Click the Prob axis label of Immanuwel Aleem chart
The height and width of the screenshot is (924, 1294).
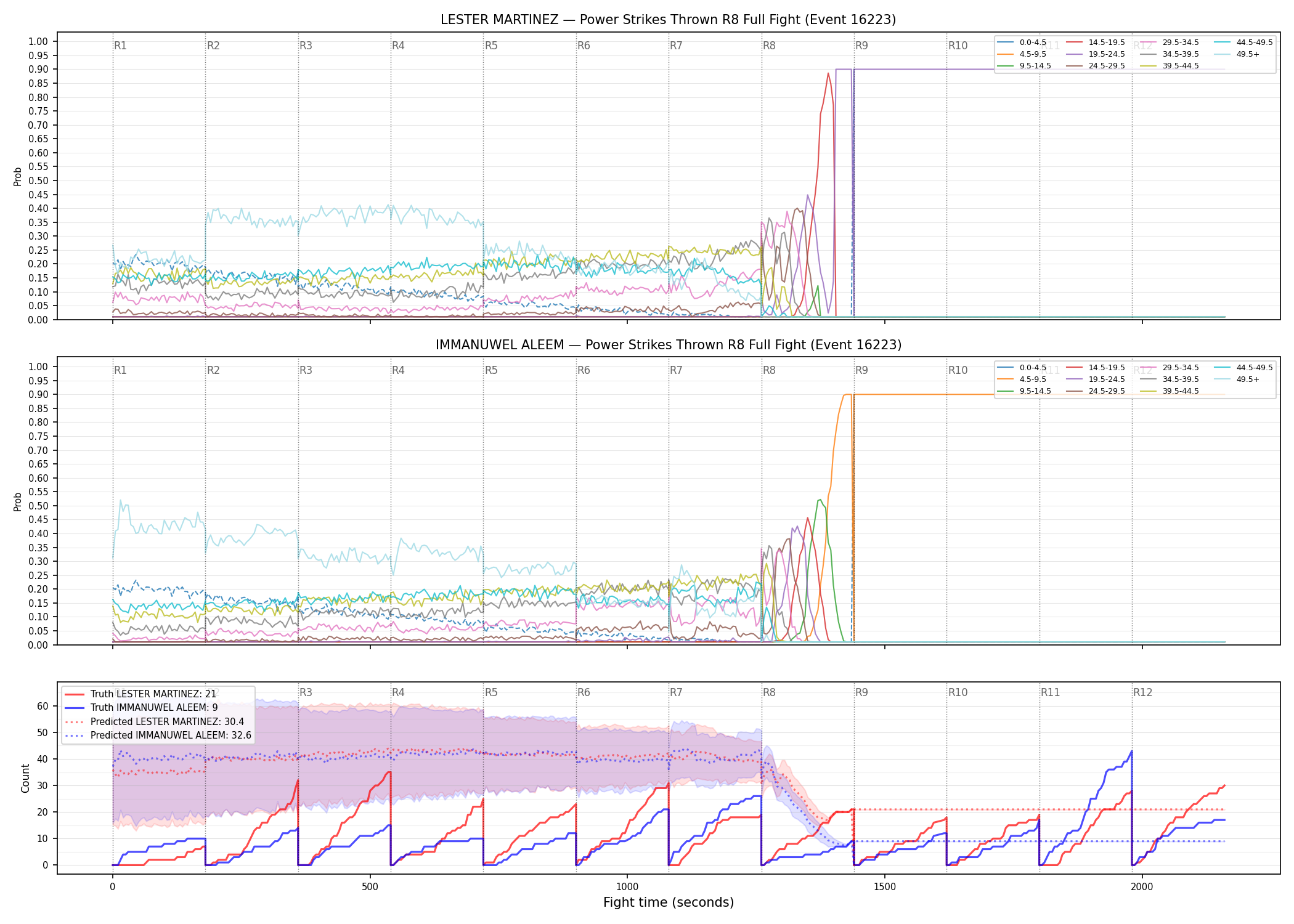(18, 501)
